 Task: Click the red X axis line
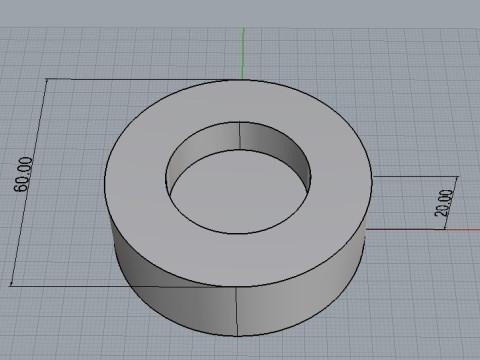click(423, 229)
